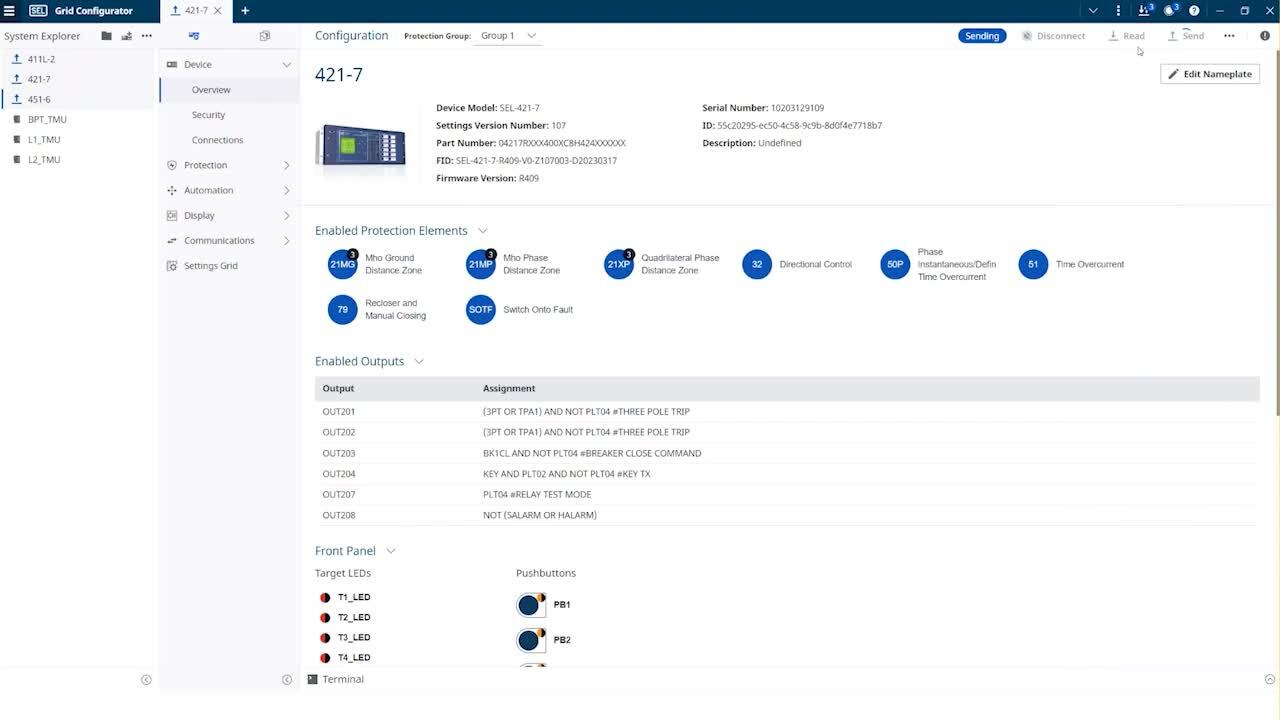Click the 21MG Mho Ground Distance icon
The height and width of the screenshot is (720, 1280).
pyautogui.click(x=342, y=264)
